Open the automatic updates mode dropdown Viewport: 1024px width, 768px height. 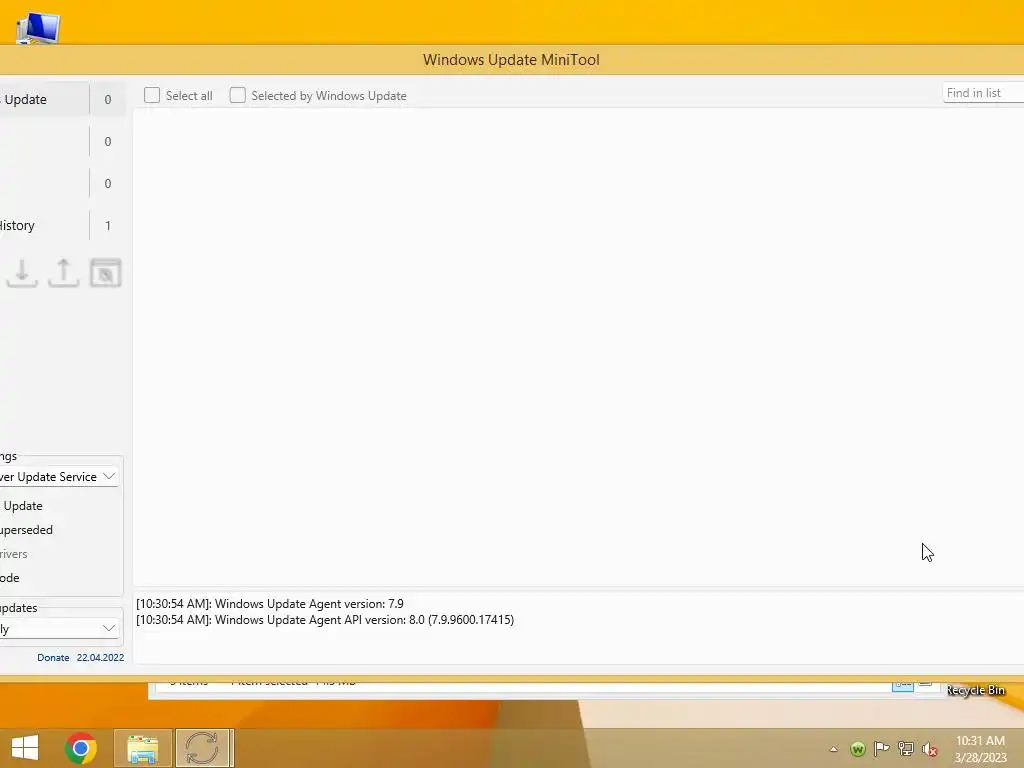tap(59, 628)
